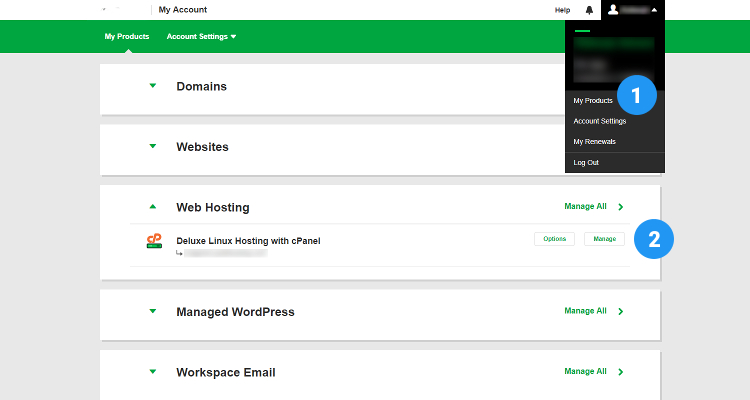
Task: Click the cPanel hosting product icon
Action: click(x=154, y=241)
